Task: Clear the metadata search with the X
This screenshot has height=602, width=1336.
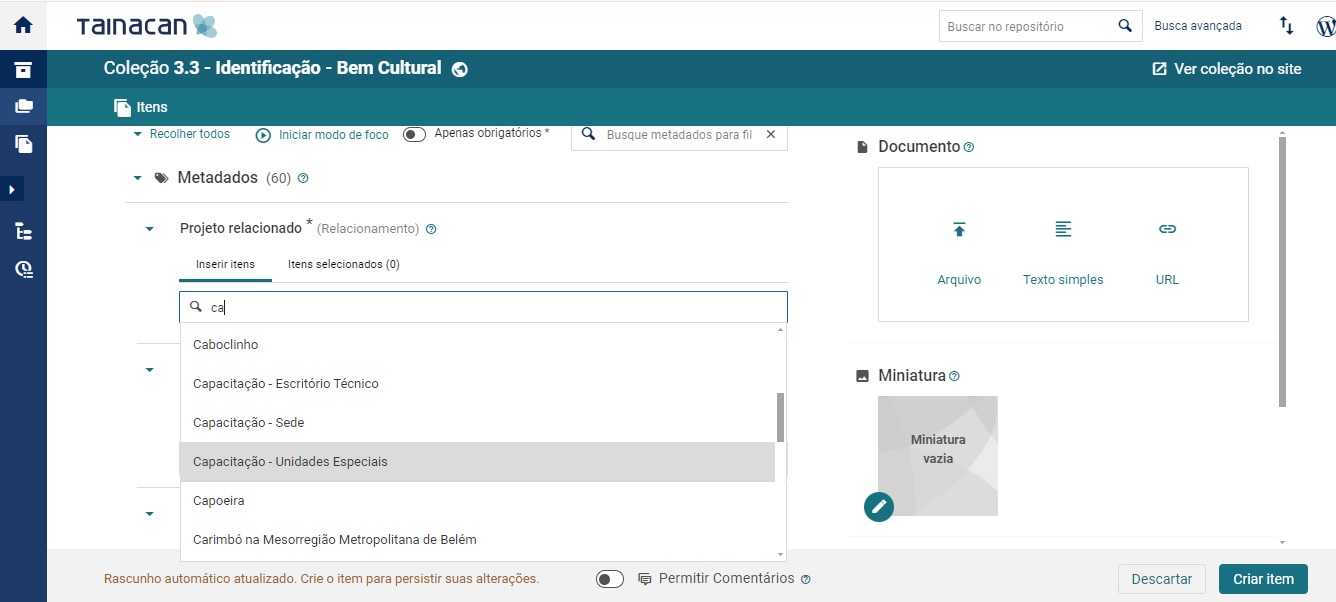Action: tap(770, 134)
